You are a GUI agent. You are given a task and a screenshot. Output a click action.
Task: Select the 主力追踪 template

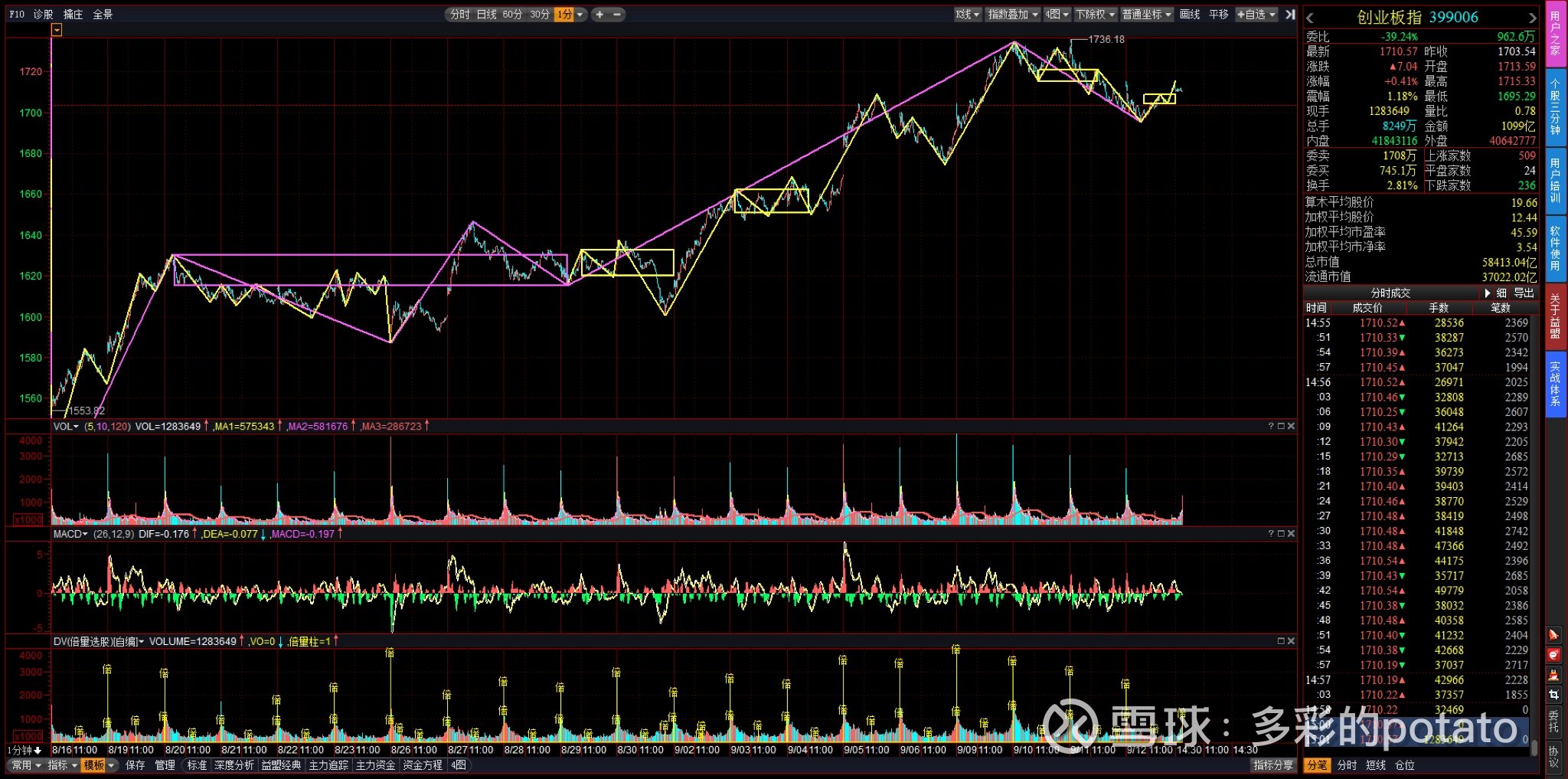click(x=328, y=765)
